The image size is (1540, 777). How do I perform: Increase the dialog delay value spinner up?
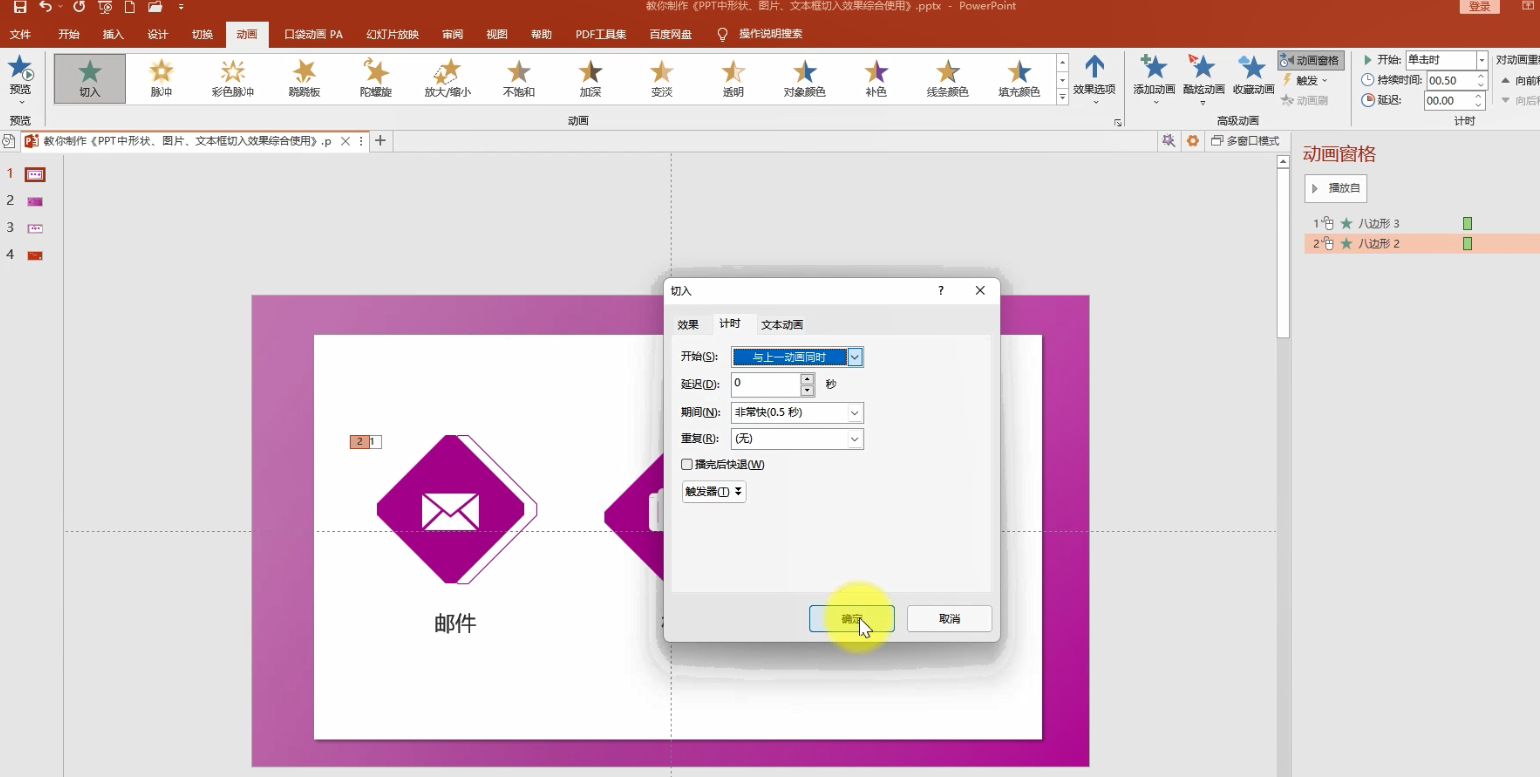(x=808, y=378)
